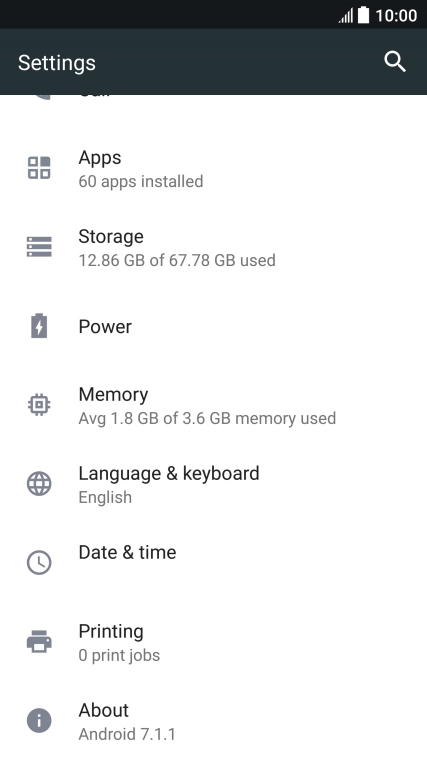Tap the About info icon

click(x=39, y=720)
